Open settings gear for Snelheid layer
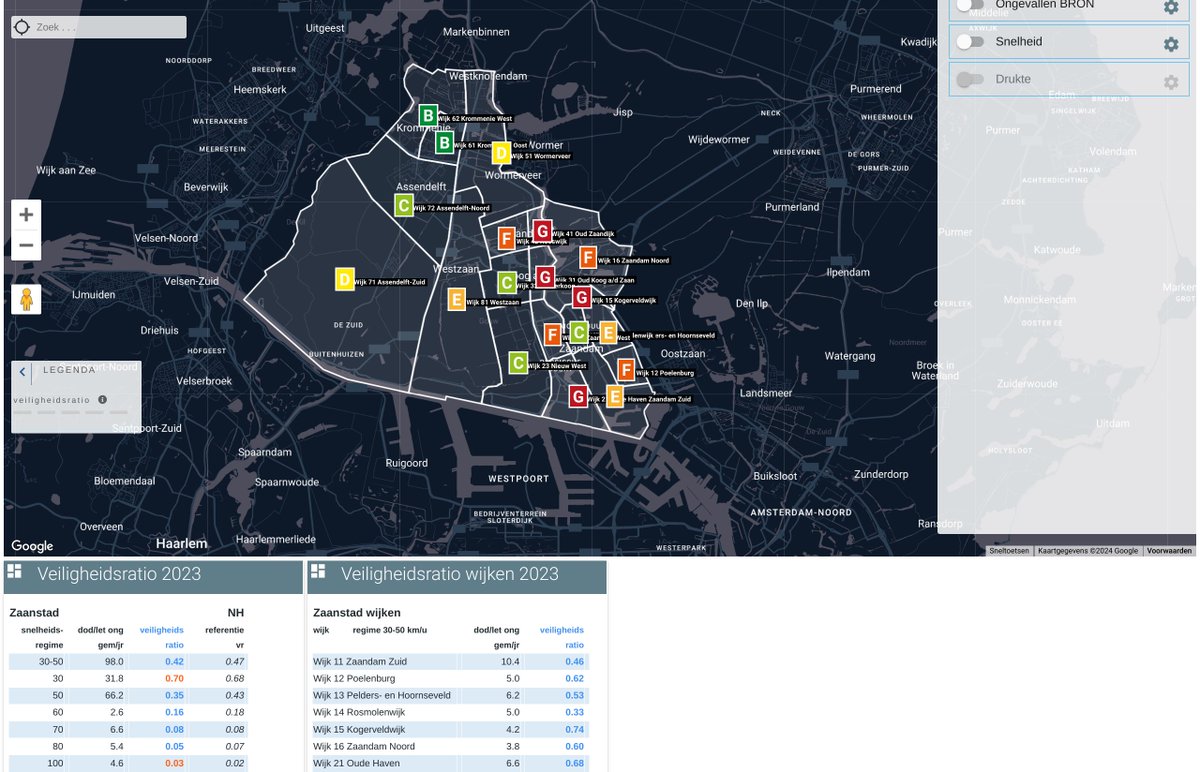Viewport: 1200px width, 772px height. tap(1171, 44)
